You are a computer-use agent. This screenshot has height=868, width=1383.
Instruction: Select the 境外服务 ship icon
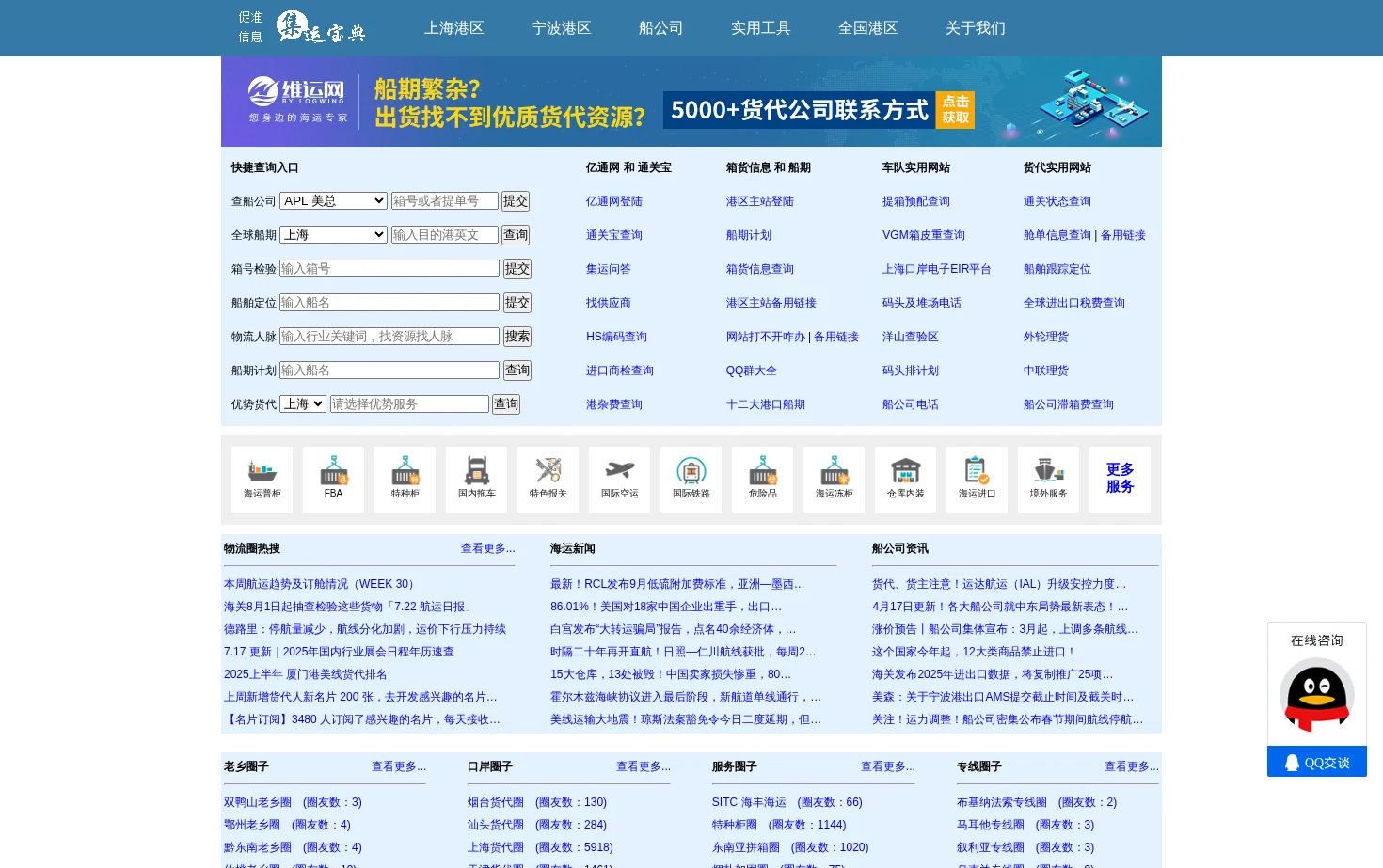point(1048,480)
